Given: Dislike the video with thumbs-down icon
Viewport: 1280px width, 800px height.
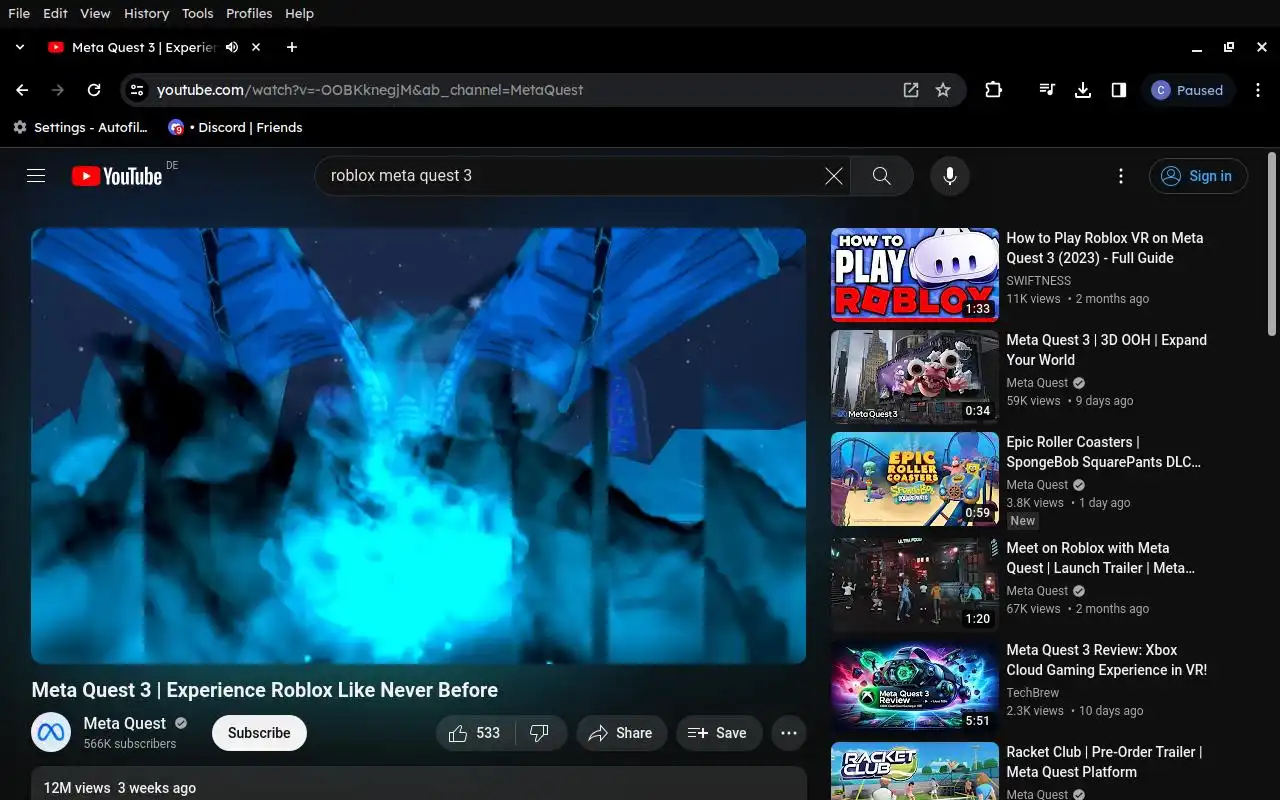Looking at the screenshot, I should (540, 733).
